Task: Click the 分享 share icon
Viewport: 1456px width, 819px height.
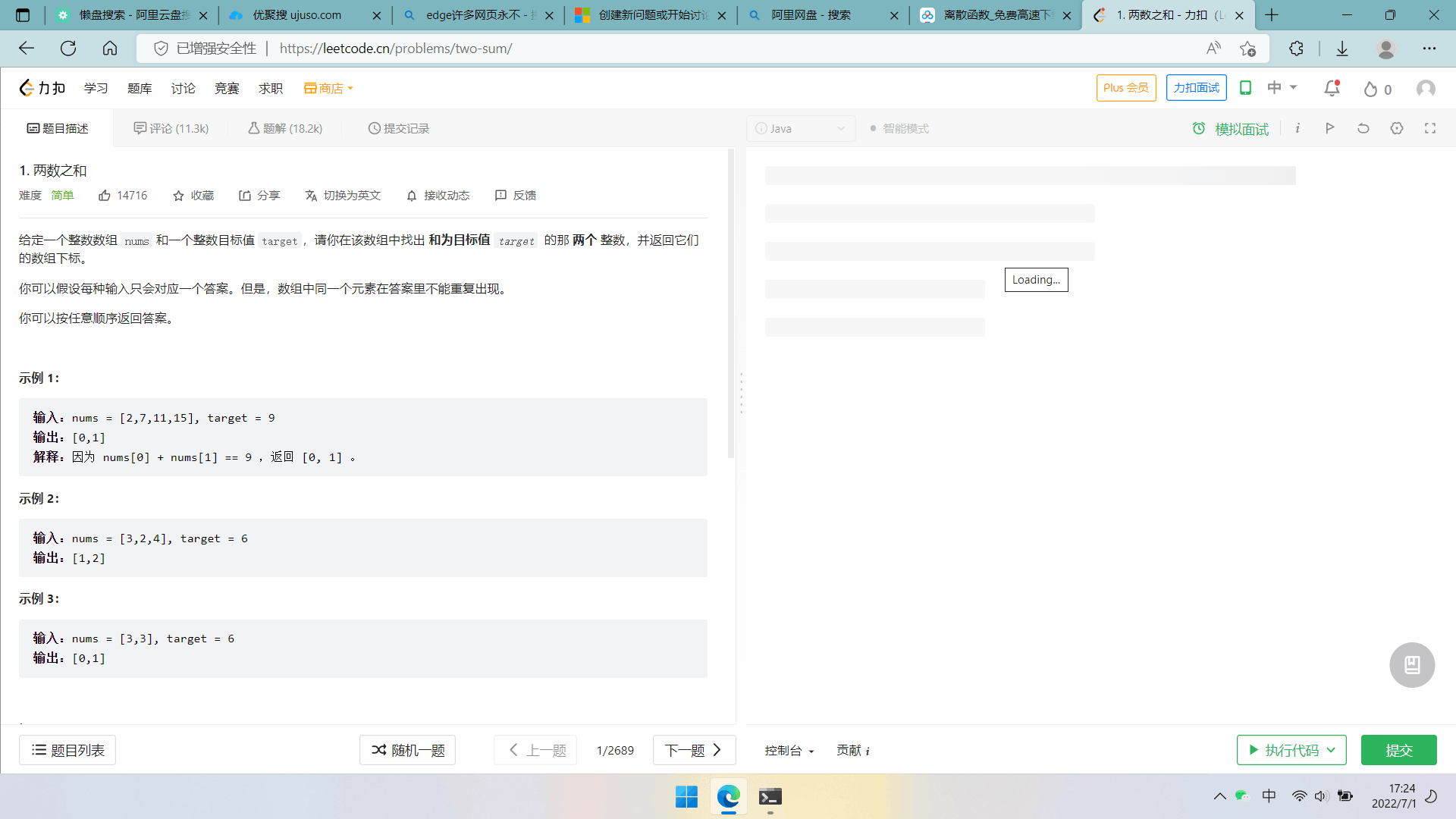Action: point(245,196)
